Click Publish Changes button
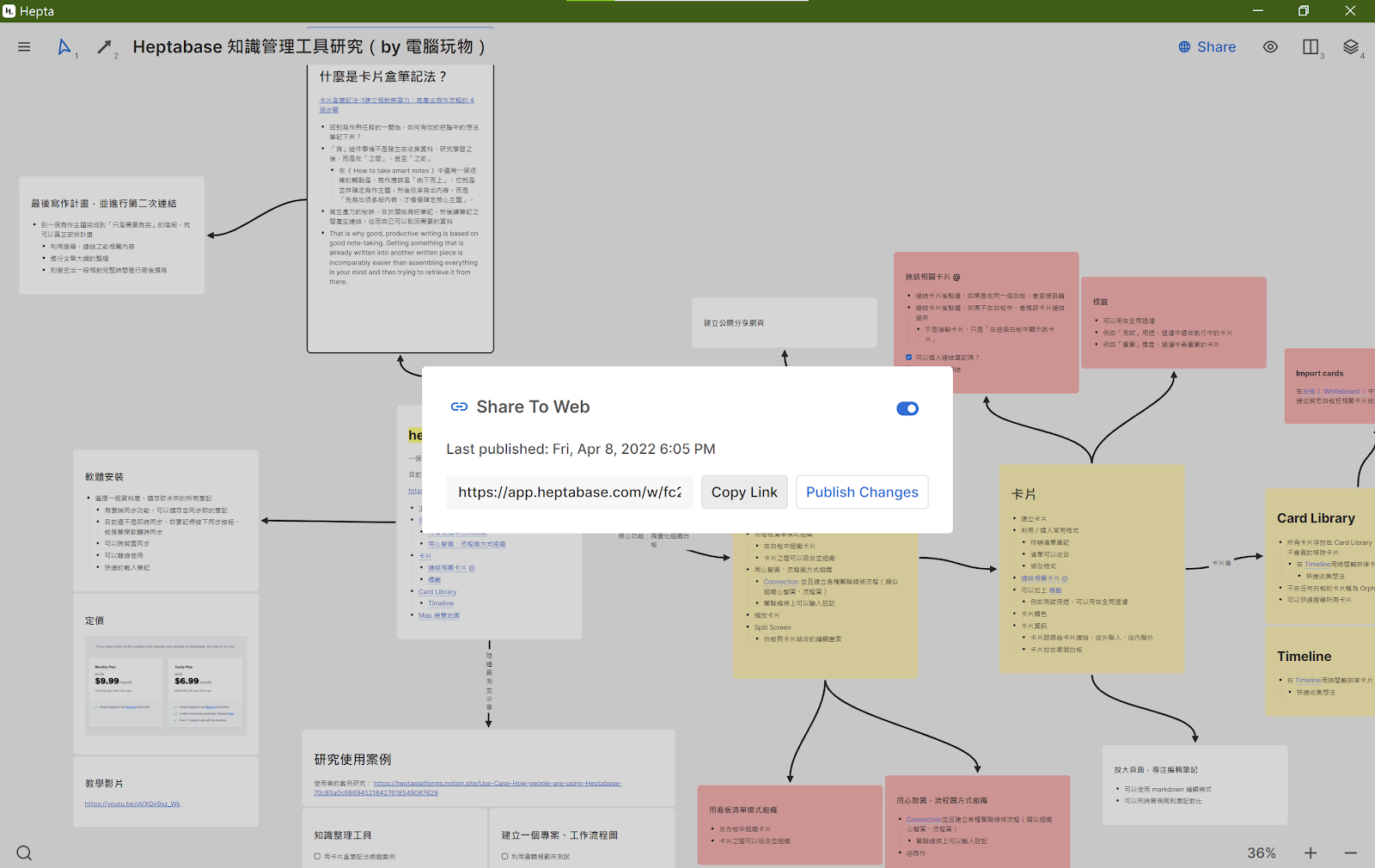 (x=862, y=492)
